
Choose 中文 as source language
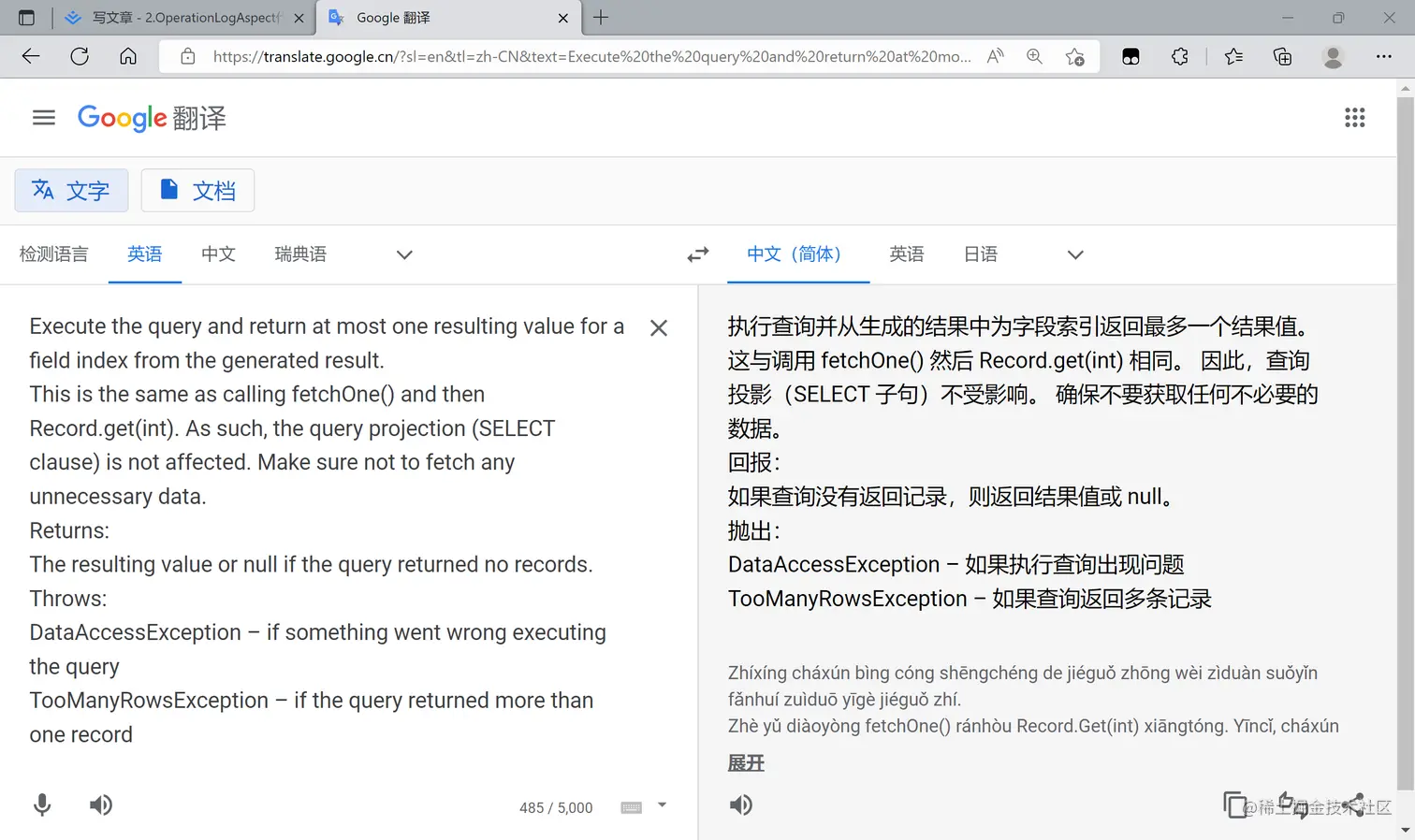click(x=218, y=254)
